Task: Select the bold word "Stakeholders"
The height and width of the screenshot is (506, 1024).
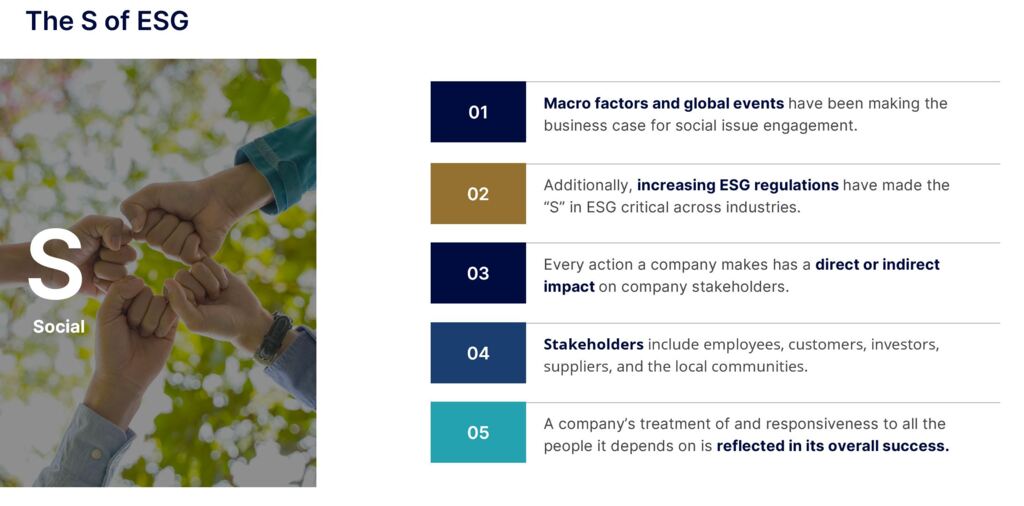Action: click(x=593, y=344)
